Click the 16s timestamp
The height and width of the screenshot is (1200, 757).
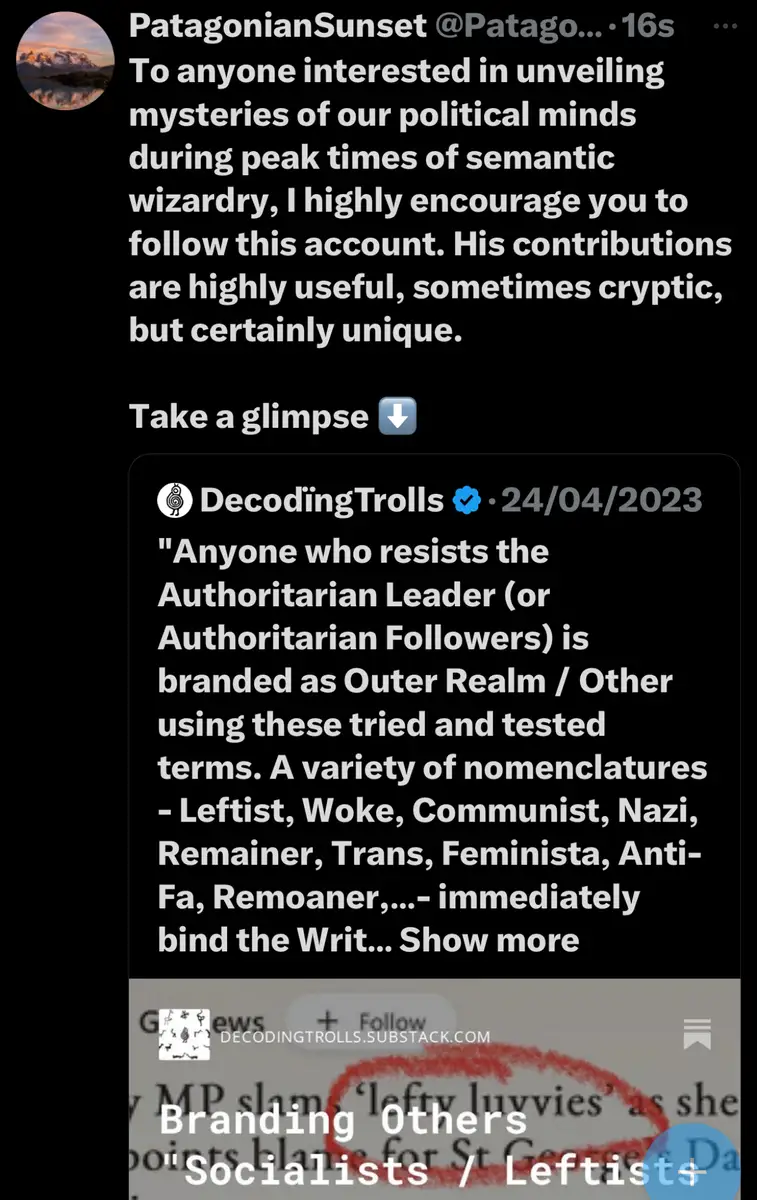point(649,27)
